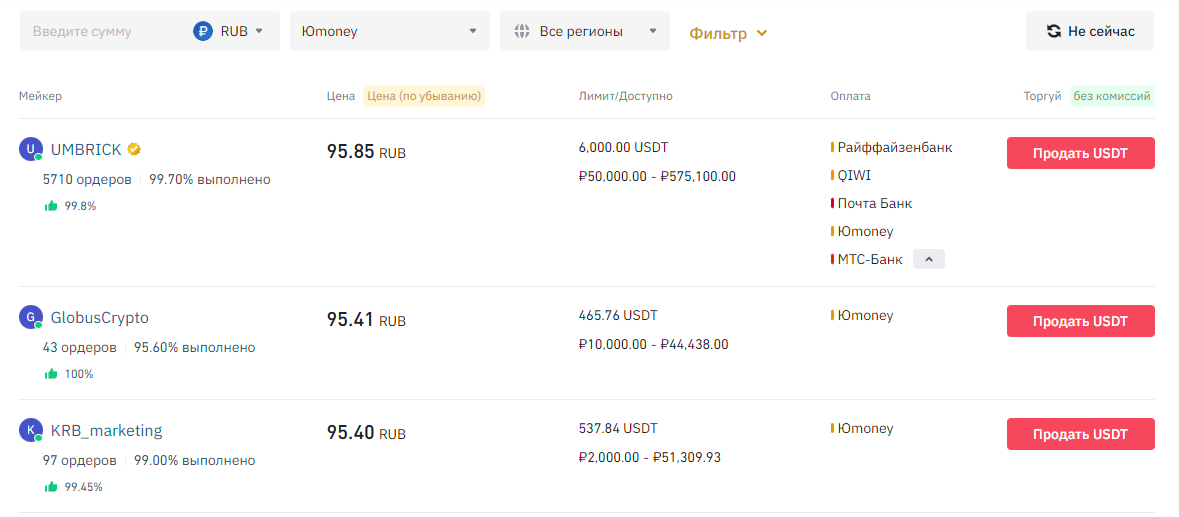Click '43 ордеров' stat text
This screenshot has height=517, width=1179.
[x=80, y=348]
